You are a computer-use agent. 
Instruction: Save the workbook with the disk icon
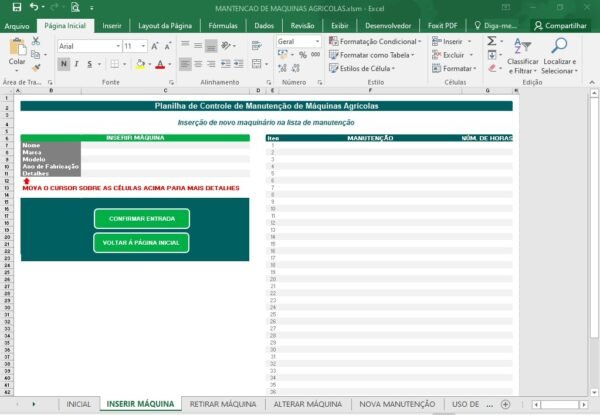[16, 7]
